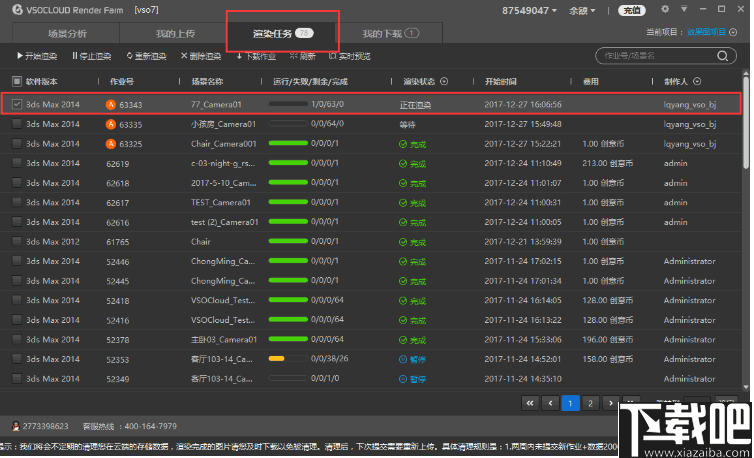
Task: Go to the next page arrow
Action: coord(611,403)
